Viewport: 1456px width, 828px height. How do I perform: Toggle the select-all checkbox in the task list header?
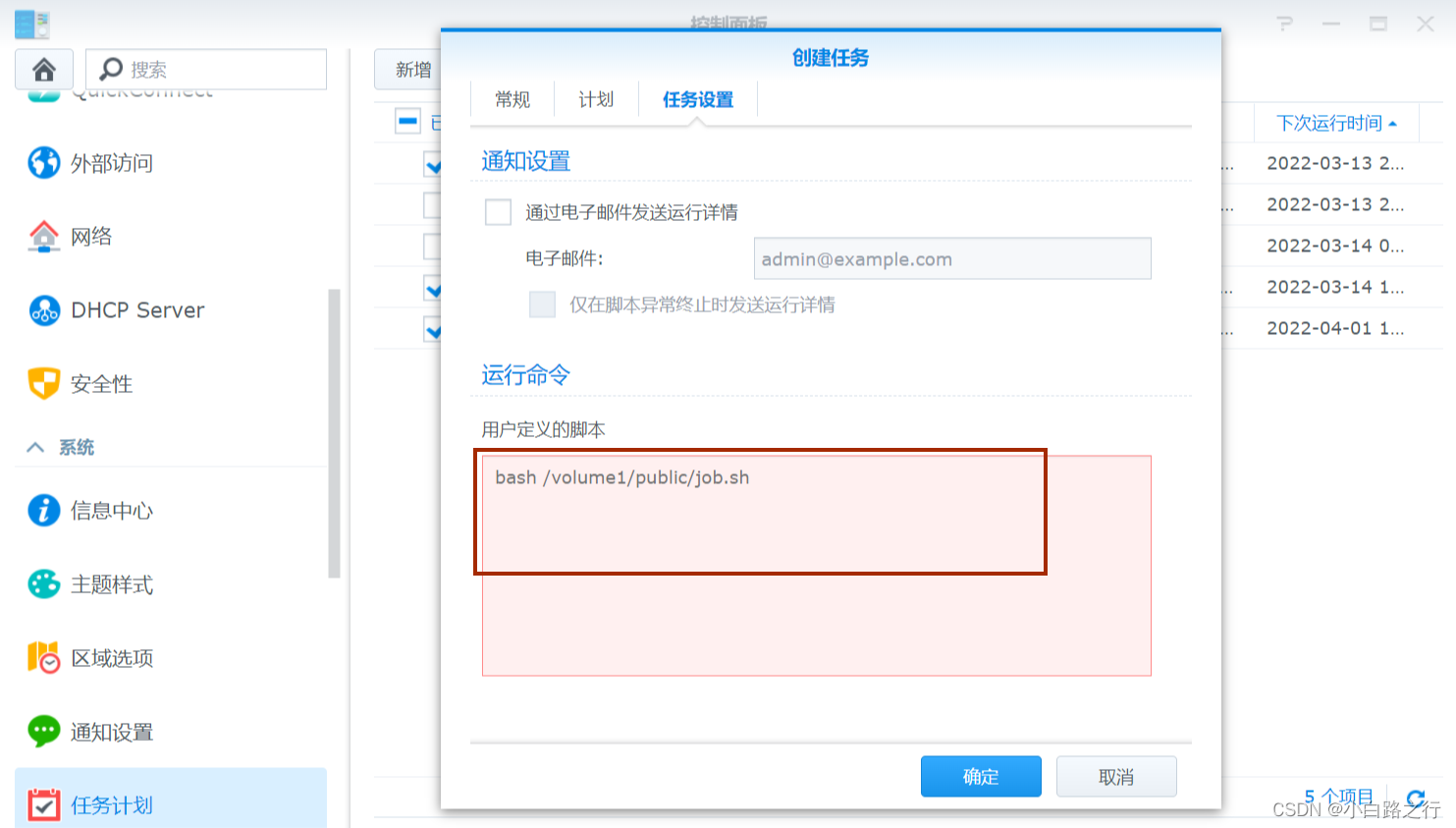[x=407, y=122]
